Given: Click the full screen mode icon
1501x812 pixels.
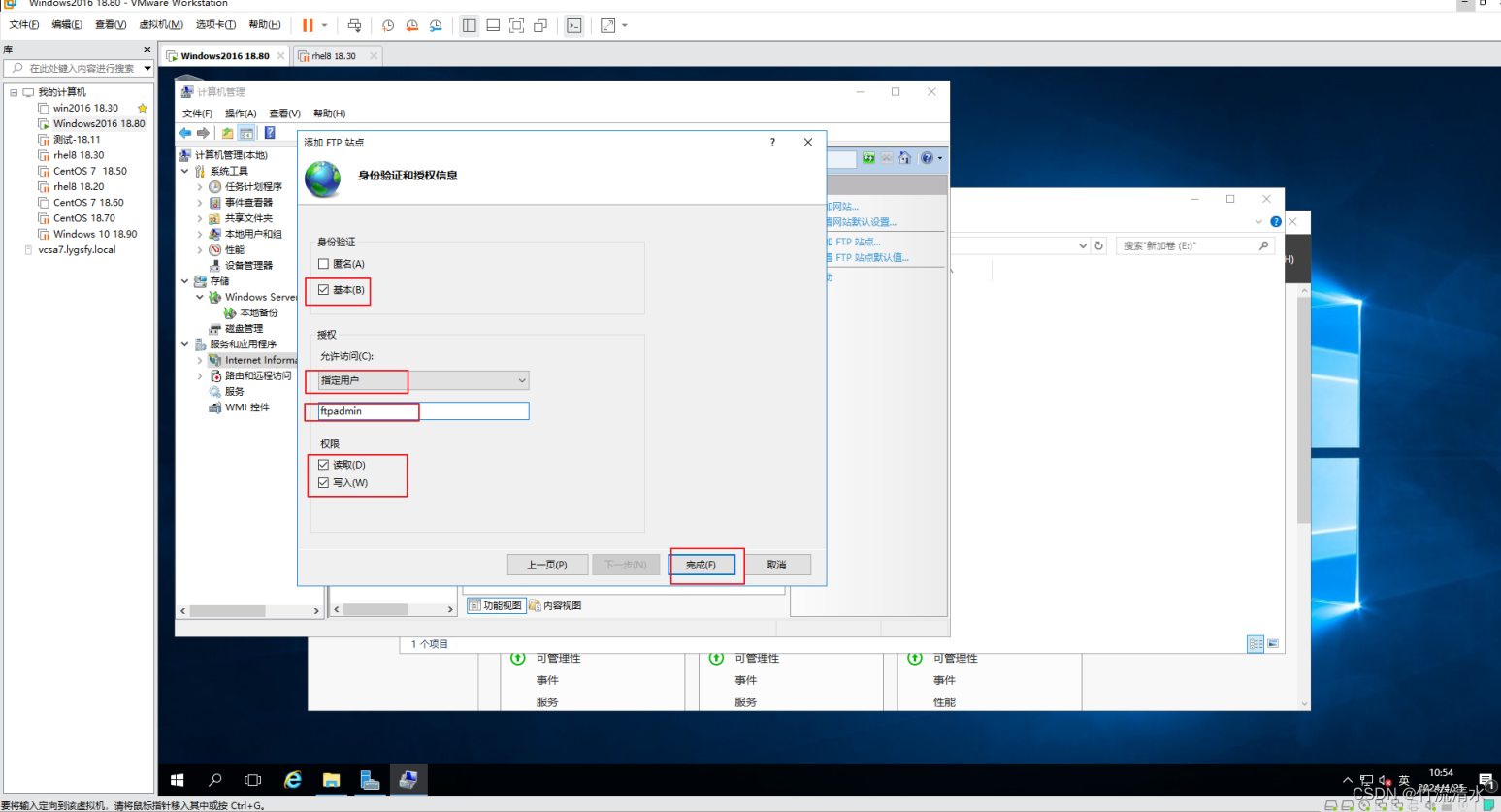Looking at the screenshot, I should pyautogui.click(x=516, y=25).
